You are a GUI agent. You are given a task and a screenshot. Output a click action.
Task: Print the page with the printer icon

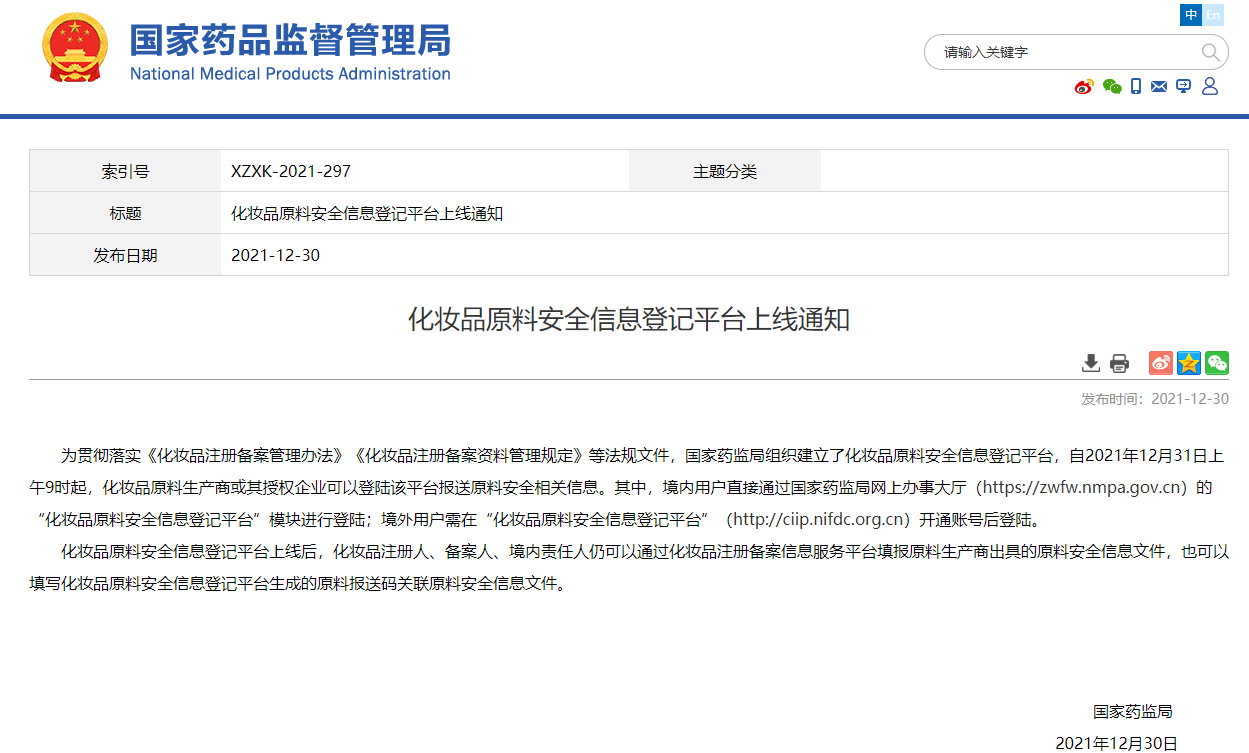pos(1119,363)
